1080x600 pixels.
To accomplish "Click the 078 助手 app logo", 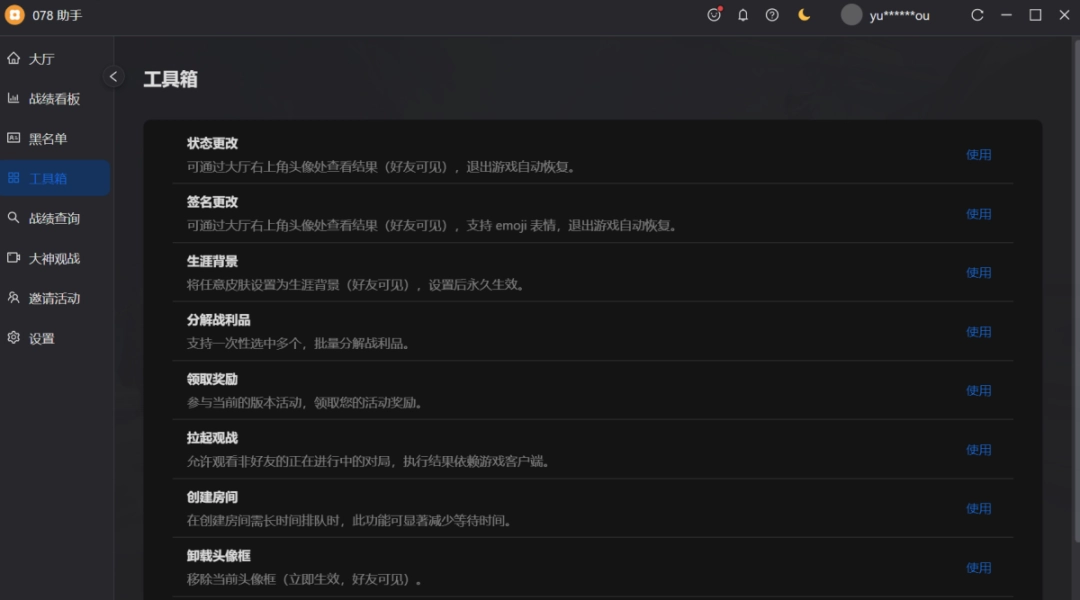I will pyautogui.click(x=15, y=15).
